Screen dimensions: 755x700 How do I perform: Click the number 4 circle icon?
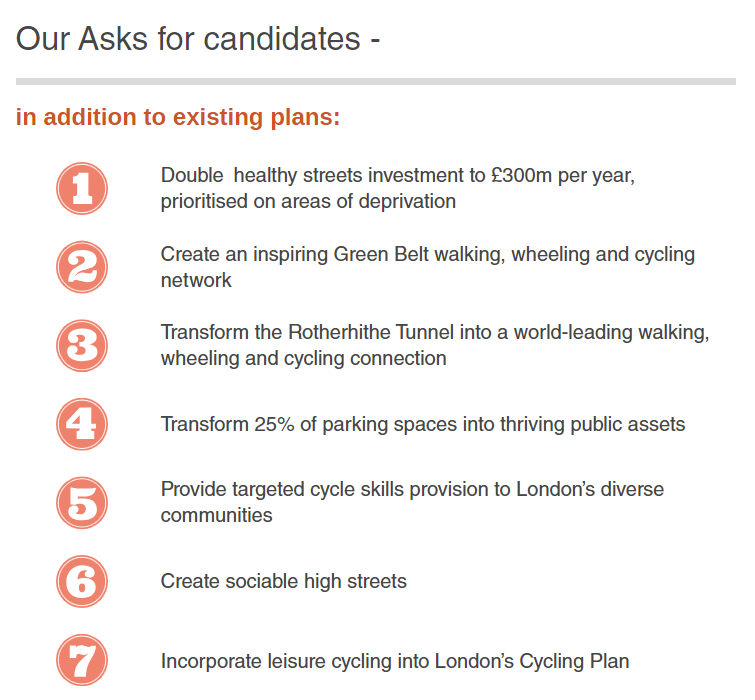[82, 424]
